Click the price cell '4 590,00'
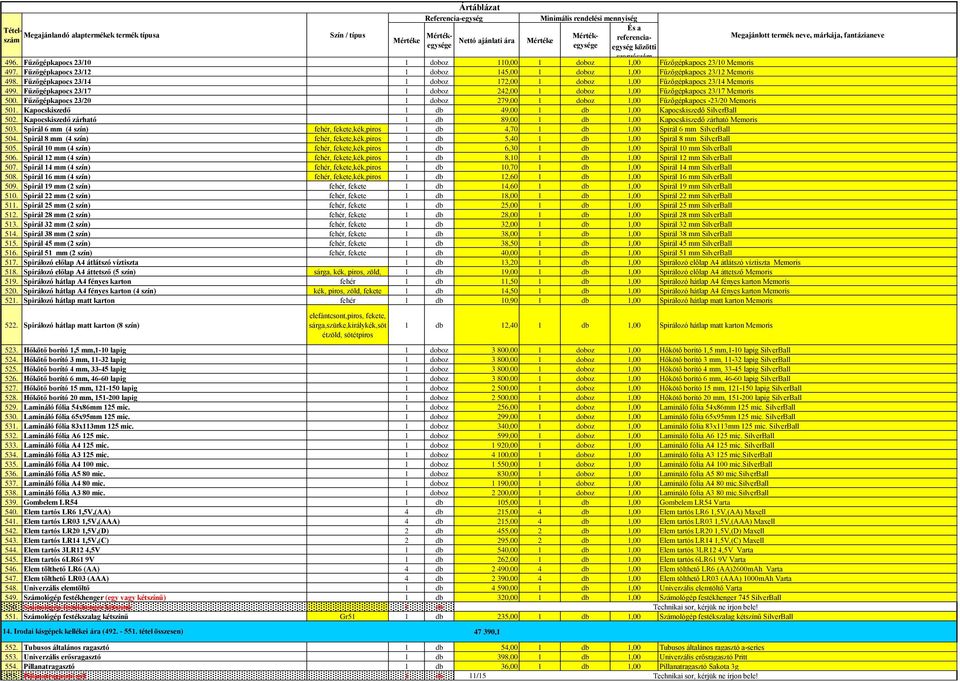This screenshot has height=681, width=960. [487, 588]
